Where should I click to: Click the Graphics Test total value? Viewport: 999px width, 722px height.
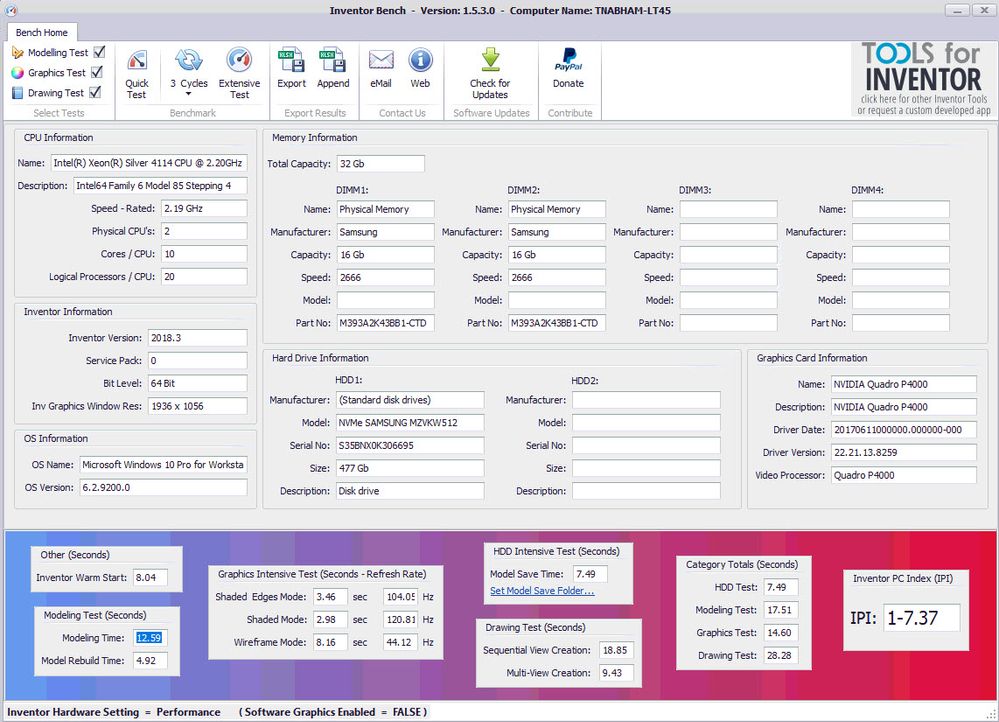[781, 633]
